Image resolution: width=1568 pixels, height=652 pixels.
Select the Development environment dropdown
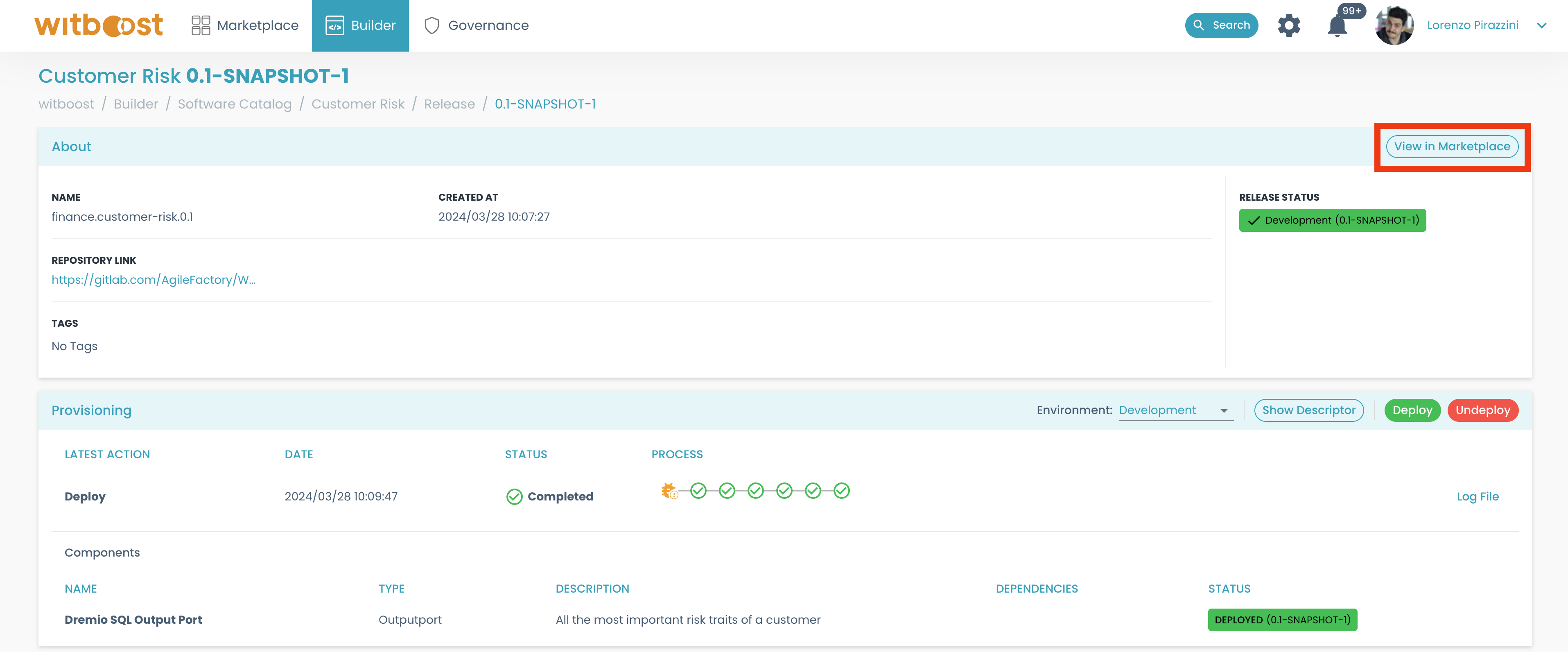click(1175, 410)
